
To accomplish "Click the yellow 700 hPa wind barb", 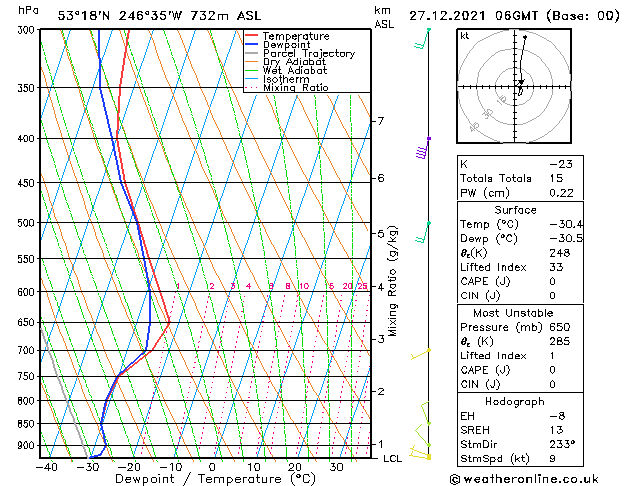I will pos(421,354).
